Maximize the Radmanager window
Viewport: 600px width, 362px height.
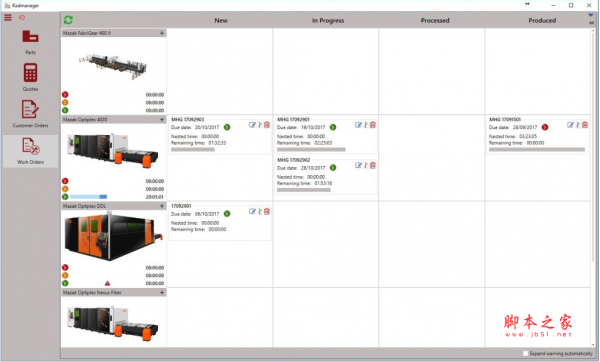tap(571, 5)
